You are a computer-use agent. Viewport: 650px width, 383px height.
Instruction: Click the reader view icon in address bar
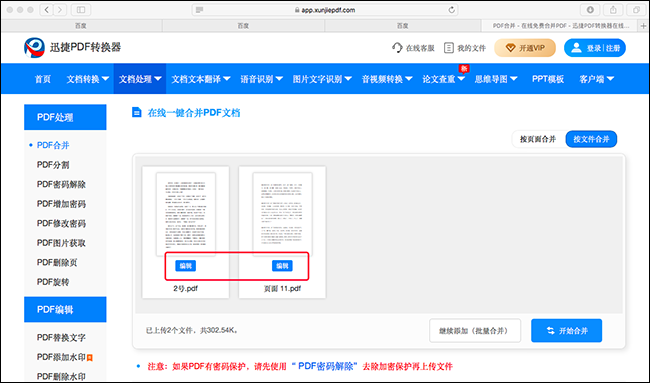pos(199,10)
